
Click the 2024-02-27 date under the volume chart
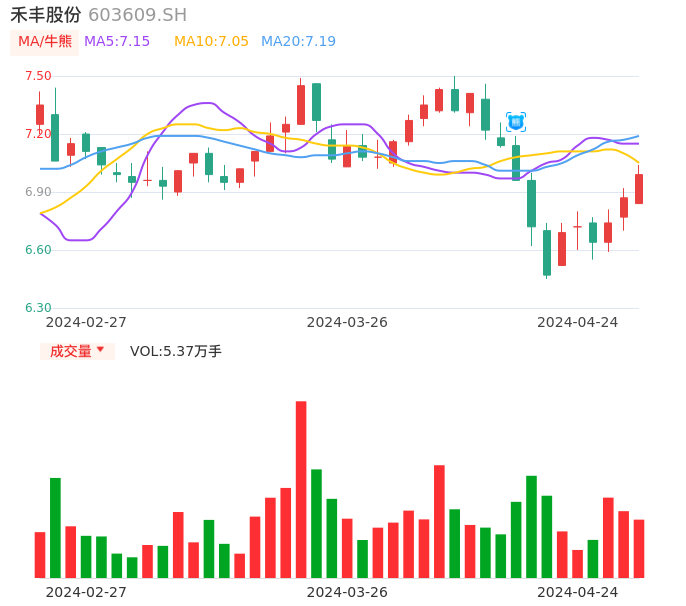(x=87, y=591)
